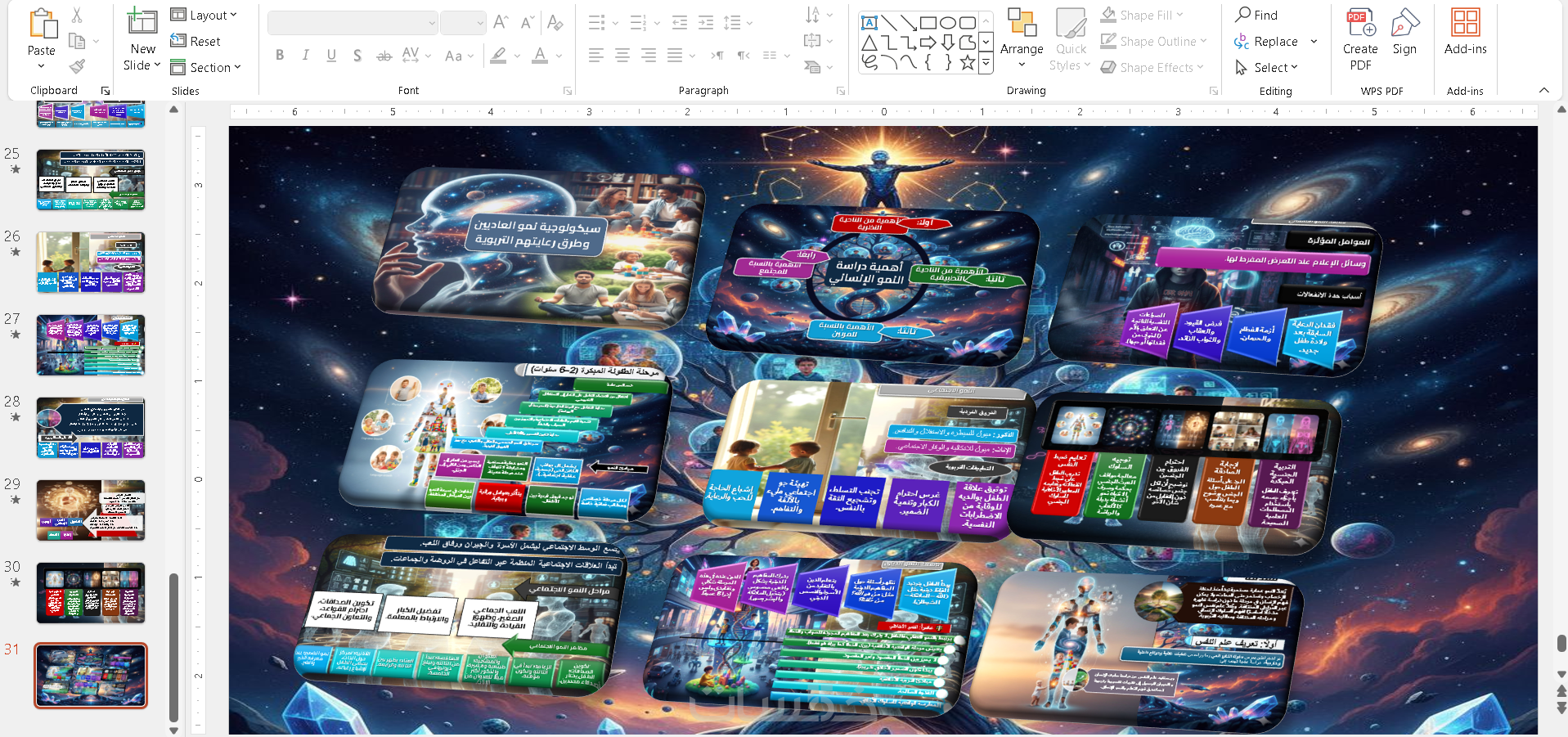
Task: Select the Right Arrow block shape
Action: click(x=928, y=43)
